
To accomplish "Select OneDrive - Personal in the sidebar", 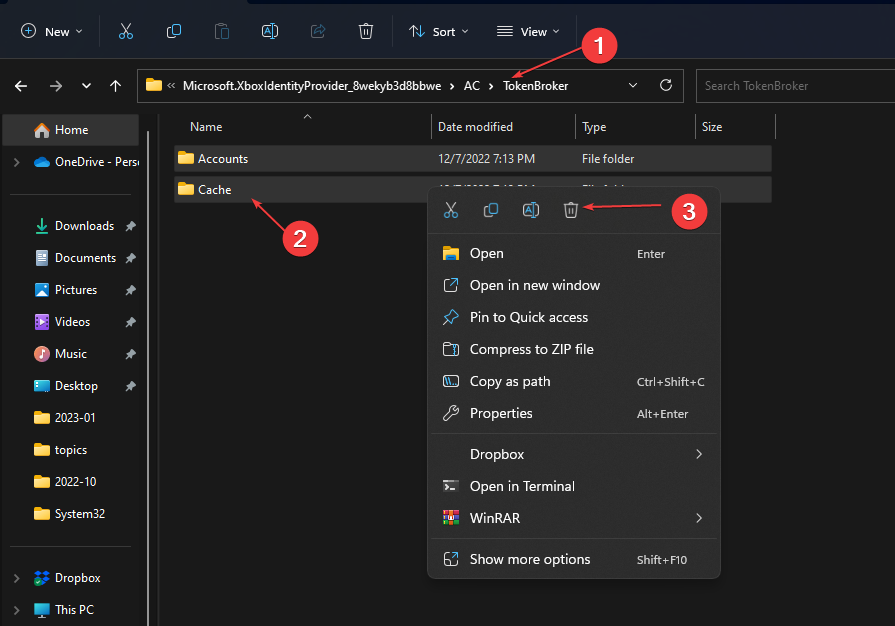I will pyautogui.click(x=86, y=162).
